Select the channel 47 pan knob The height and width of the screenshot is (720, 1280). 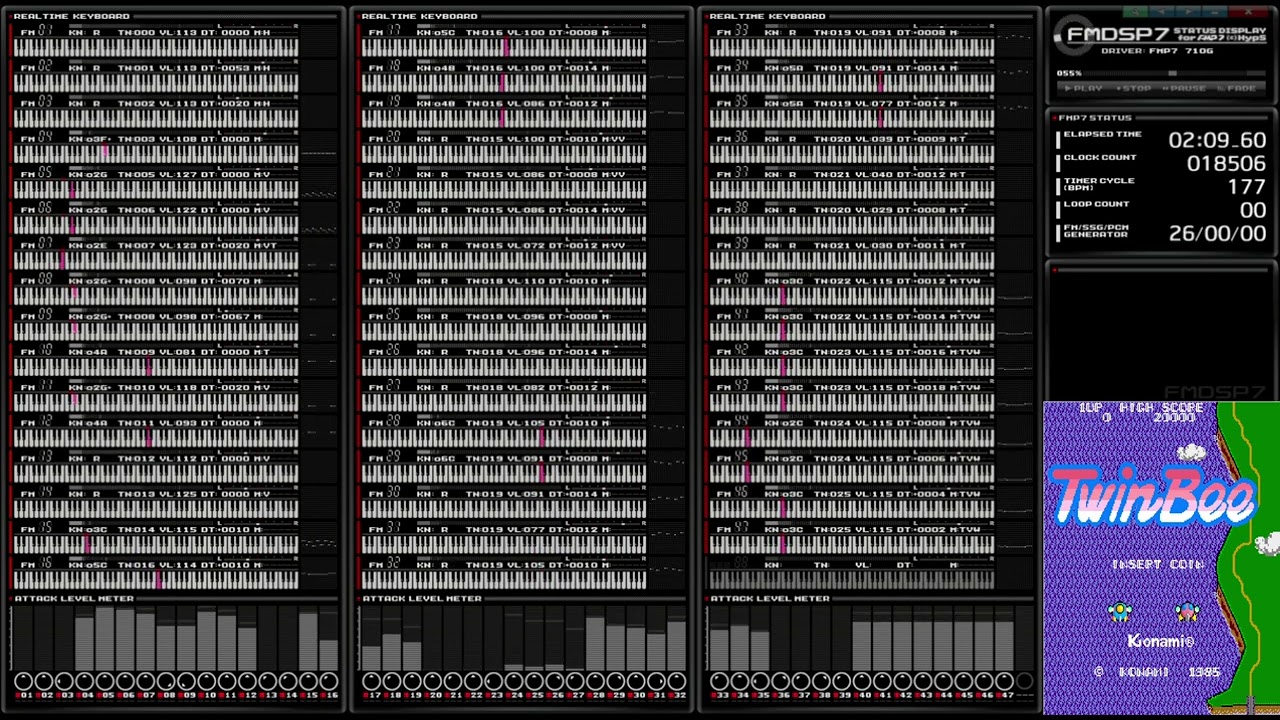pos(1004,681)
